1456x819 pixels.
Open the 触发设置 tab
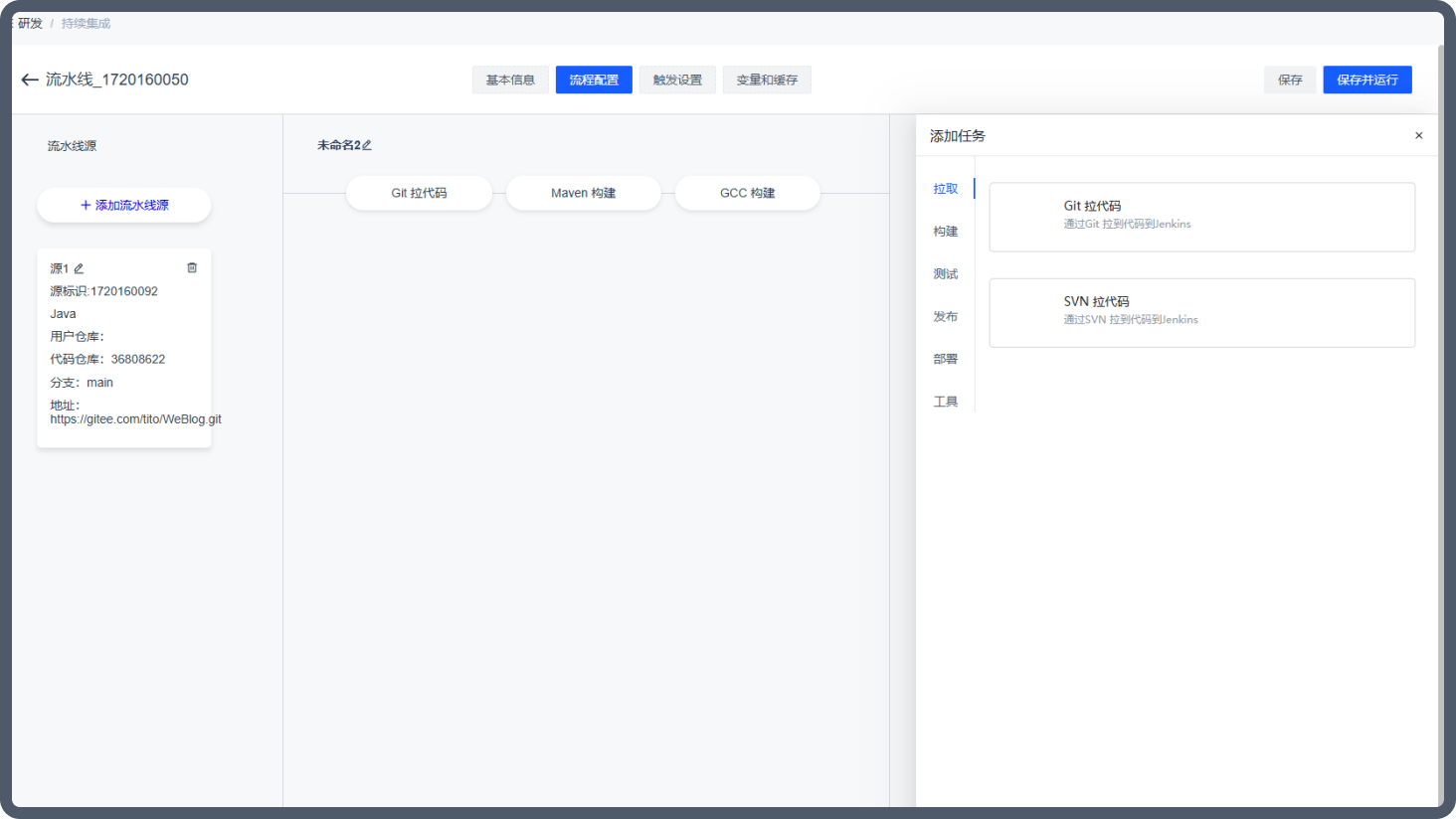(x=677, y=80)
